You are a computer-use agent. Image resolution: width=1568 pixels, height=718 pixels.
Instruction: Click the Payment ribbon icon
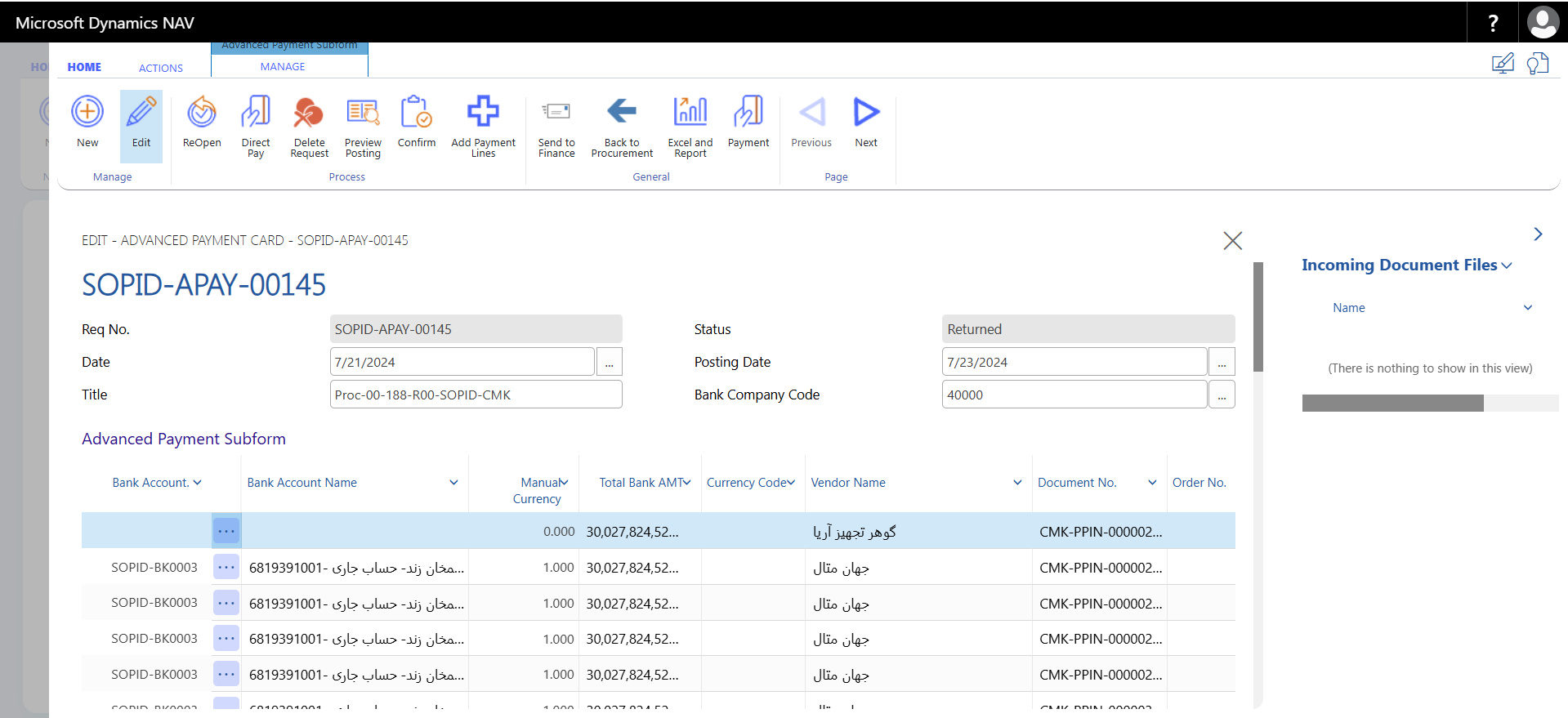[x=748, y=112]
